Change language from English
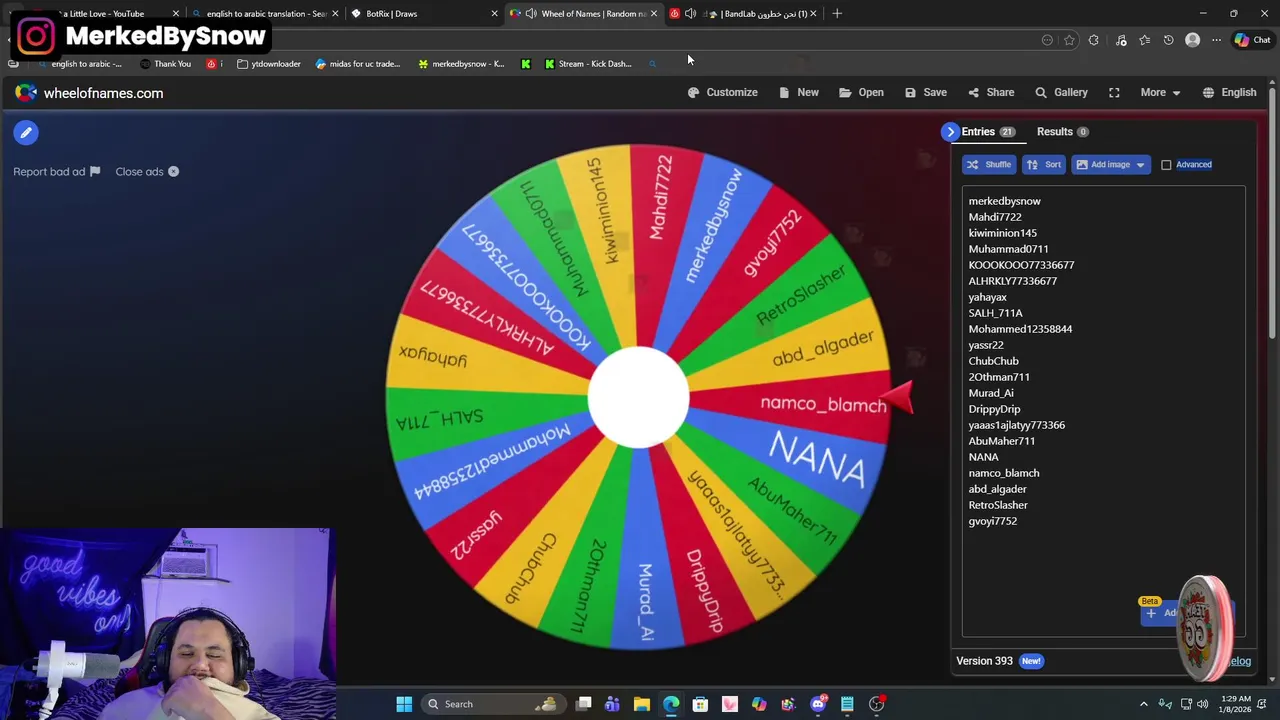Image resolution: width=1280 pixels, height=720 pixels. tap(1229, 92)
